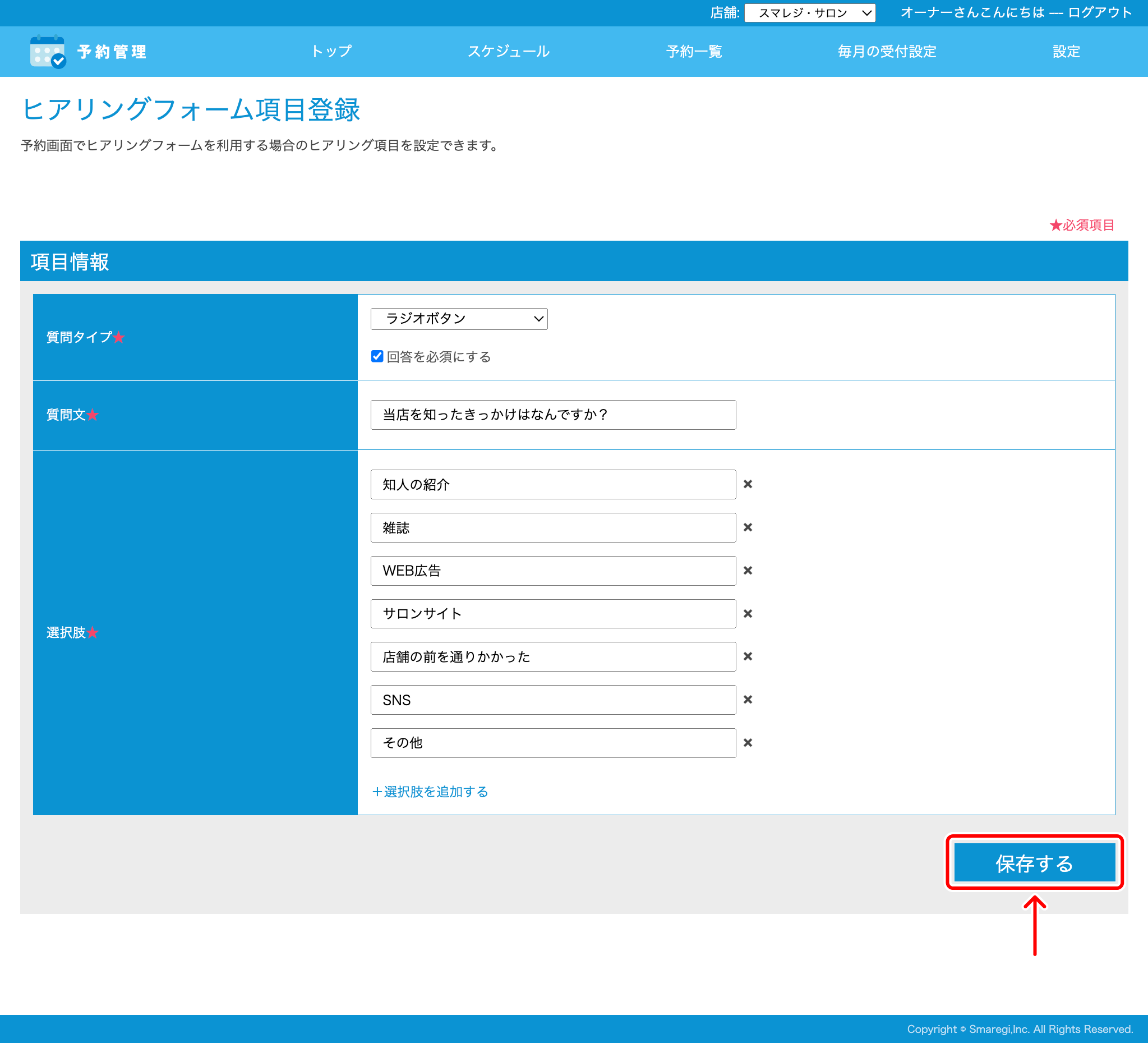The image size is (1148, 1043).
Task: Go to トップ menu item
Action: click(x=331, y=52)
